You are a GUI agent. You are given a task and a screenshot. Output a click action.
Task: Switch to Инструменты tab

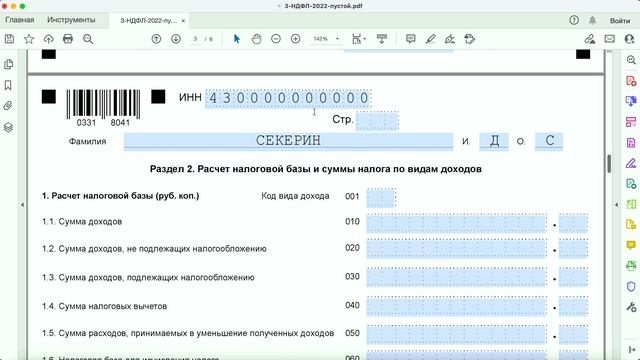71,20
